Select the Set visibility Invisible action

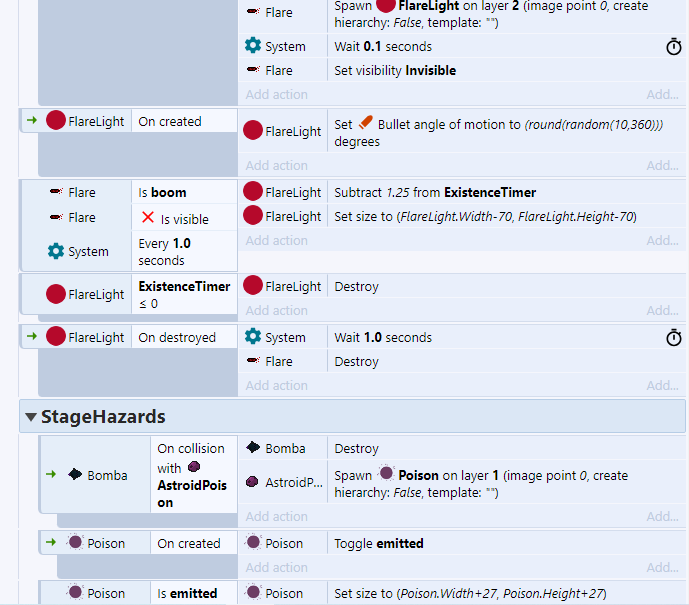point(395,71)
